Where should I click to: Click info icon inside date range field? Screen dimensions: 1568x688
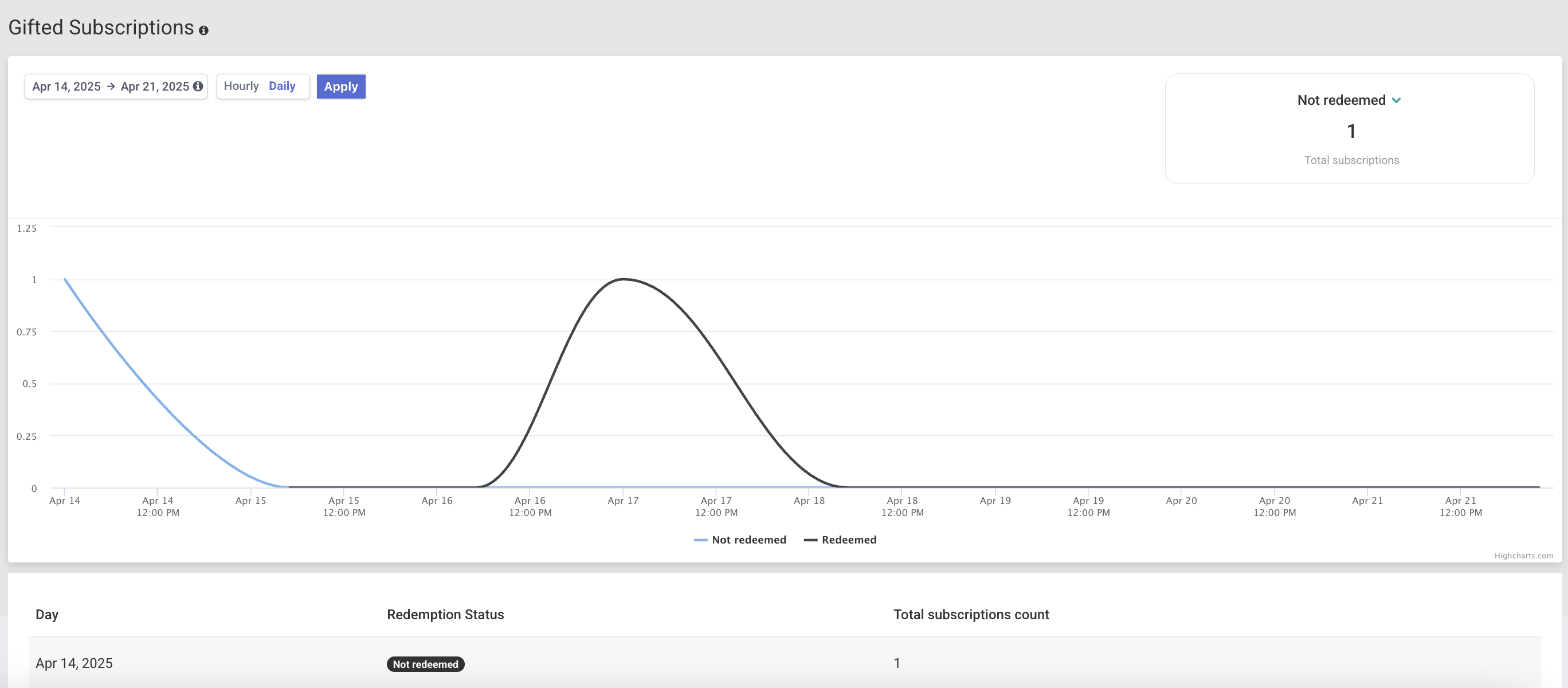point(198,87)
